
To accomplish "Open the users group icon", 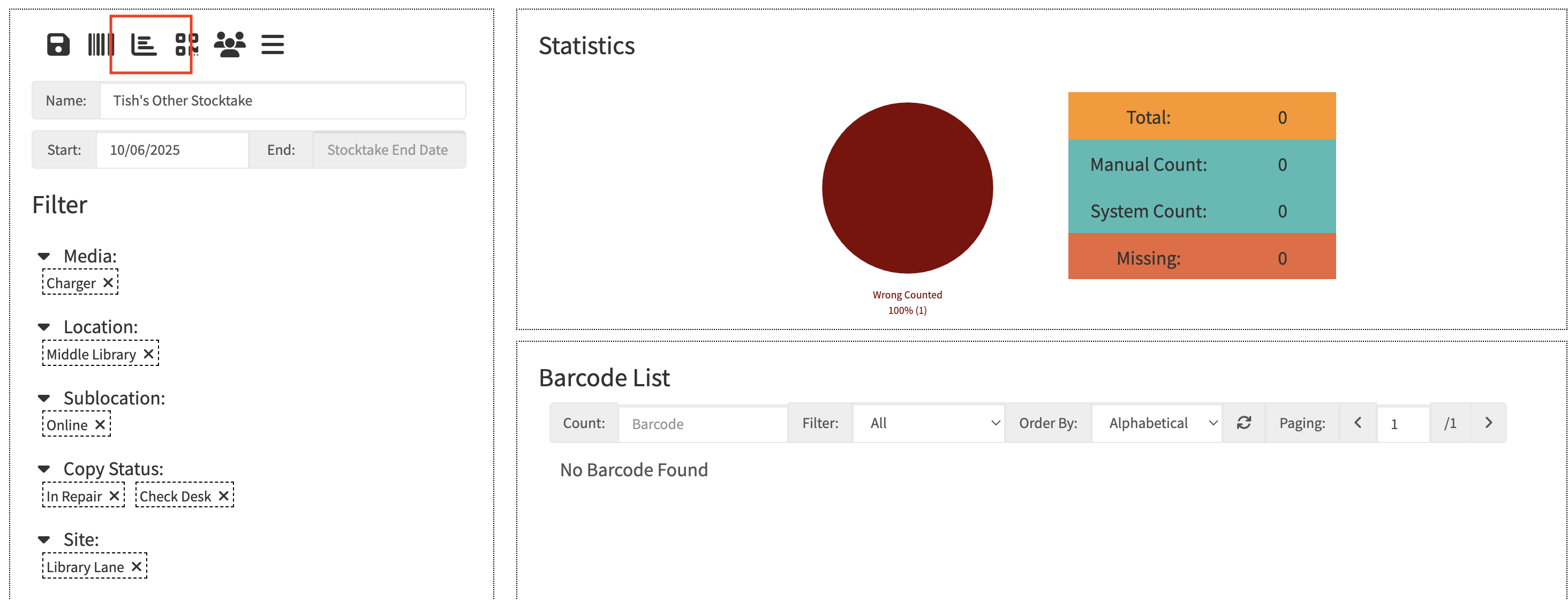I will 230,43.
